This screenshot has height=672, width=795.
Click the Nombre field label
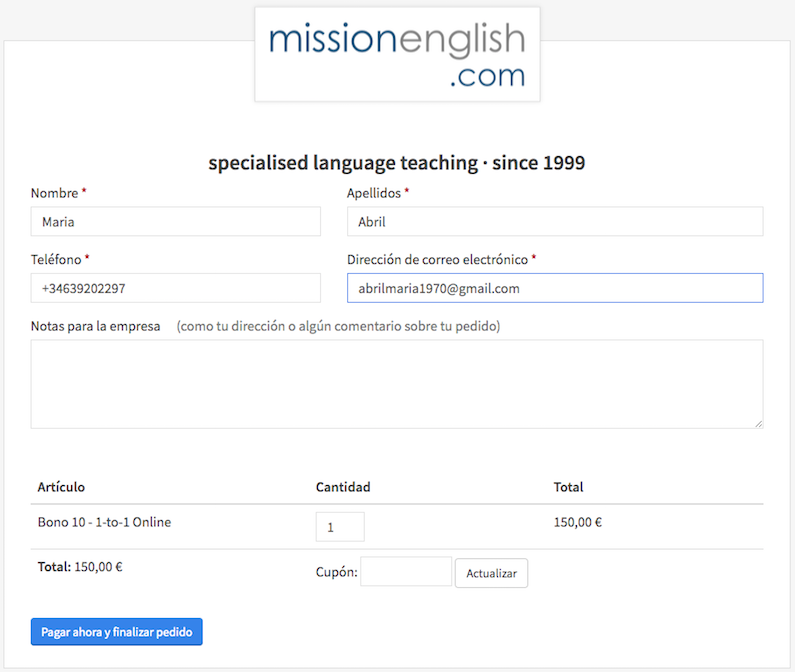(55, 193)
